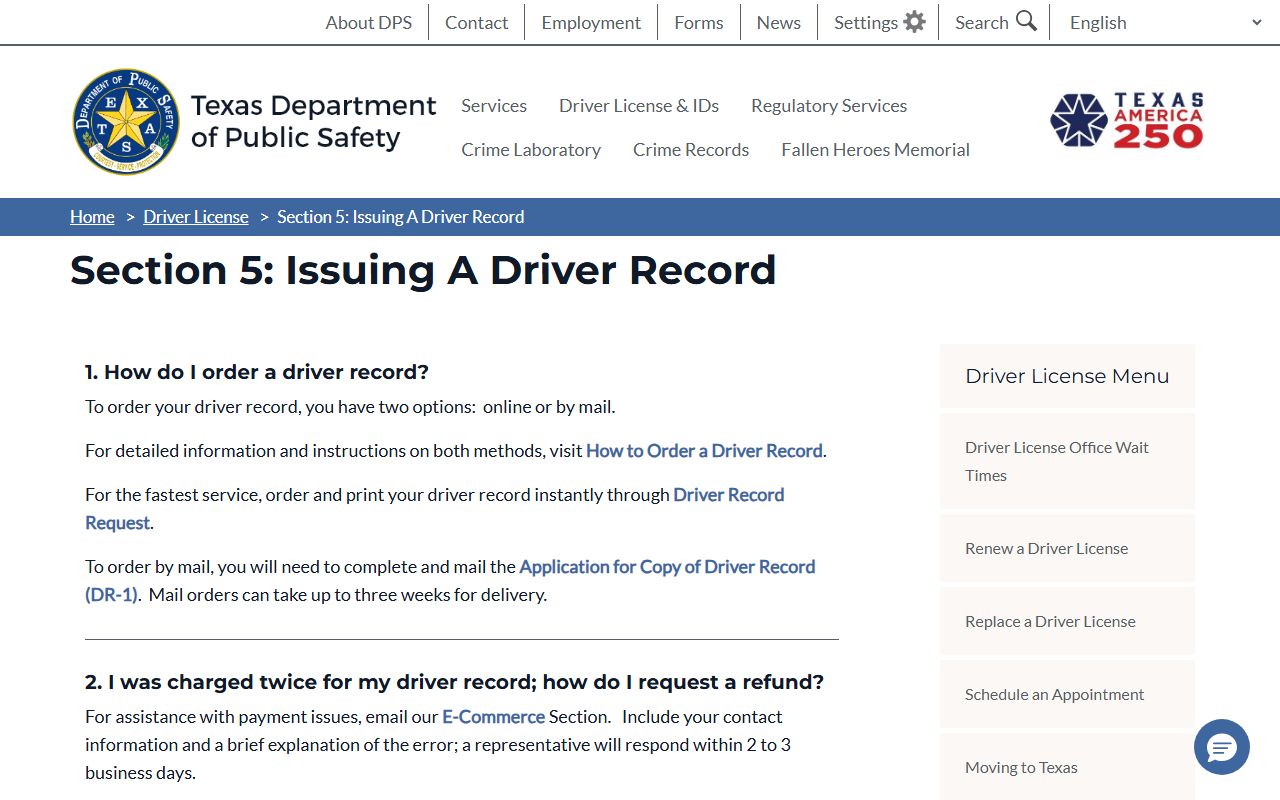Screen dimensions: 1280x800
Task: Click the Driver License Menu heading
Action: tap(1067, 376)
